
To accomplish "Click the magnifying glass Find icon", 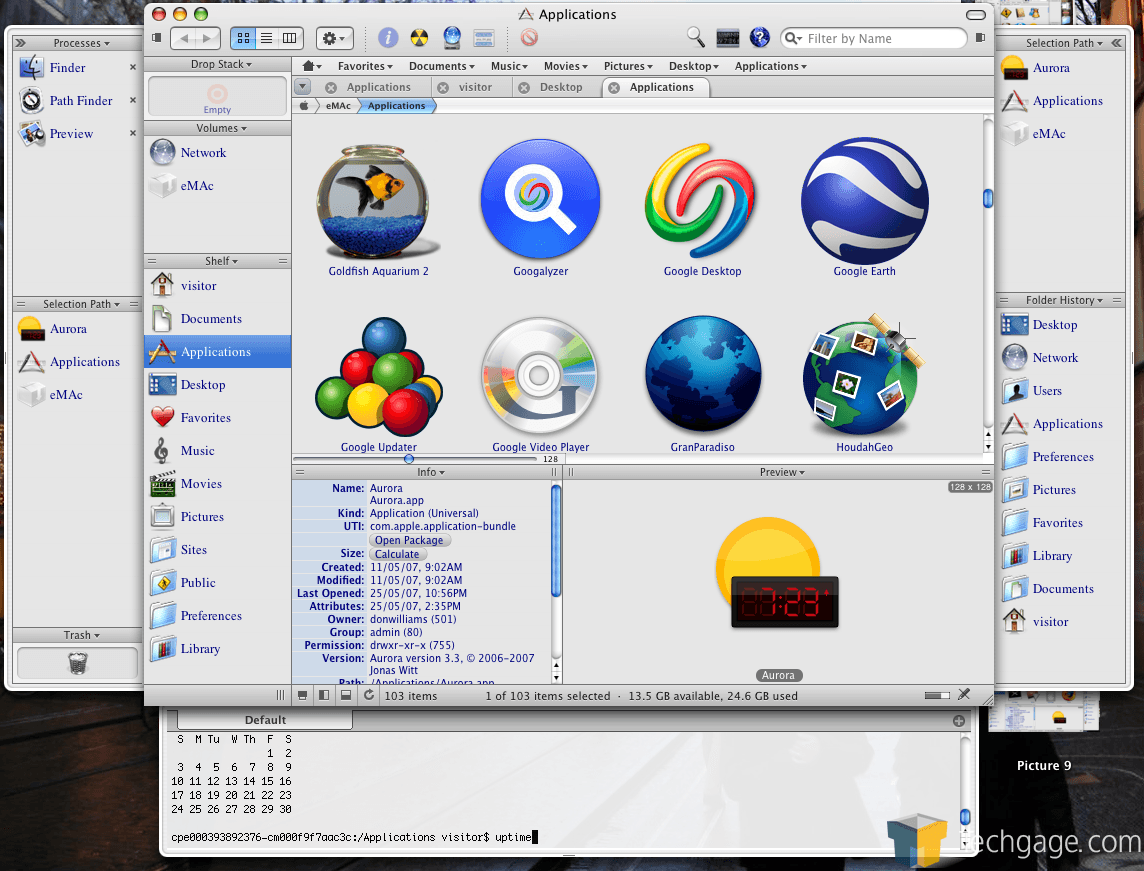I will (695, 37).
